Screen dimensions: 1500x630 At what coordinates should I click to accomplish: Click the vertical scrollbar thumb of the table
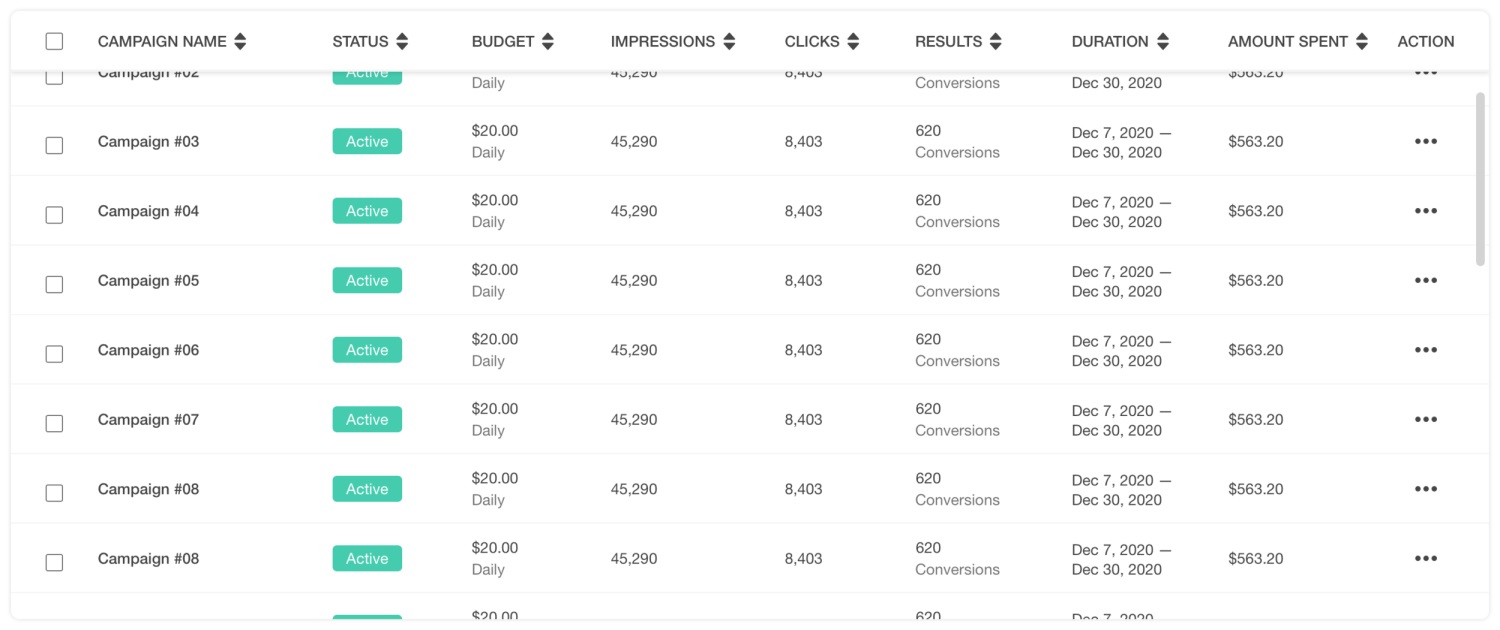point(1480,180)
